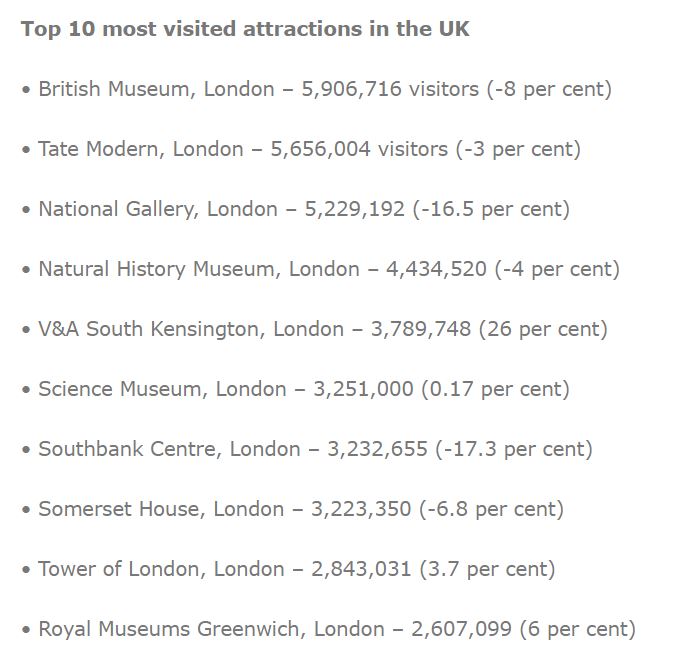Click the 2,843,031 visitor number
Screen dimensions: 700x663
tap(361, 569)
